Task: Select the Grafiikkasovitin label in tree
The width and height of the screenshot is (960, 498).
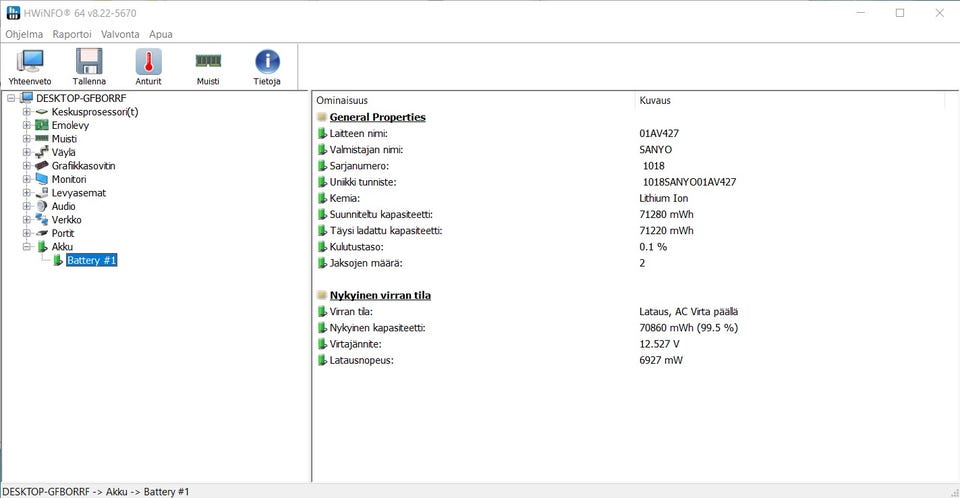Action: [83, 166]
